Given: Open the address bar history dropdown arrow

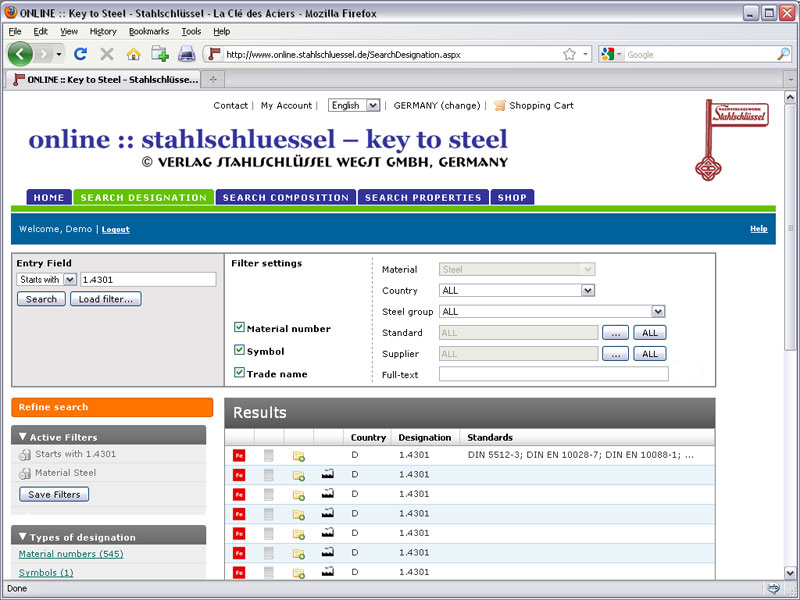Looking at the screenshot, I should [585, 54].
